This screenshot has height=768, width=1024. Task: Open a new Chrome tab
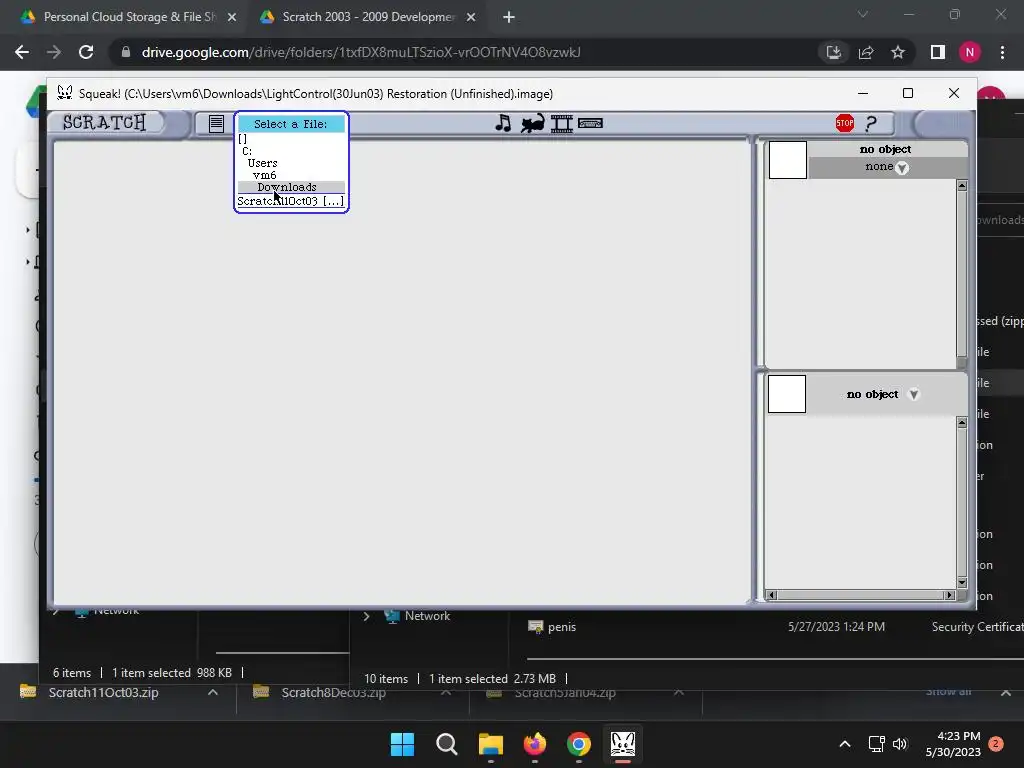click(509, 17)
